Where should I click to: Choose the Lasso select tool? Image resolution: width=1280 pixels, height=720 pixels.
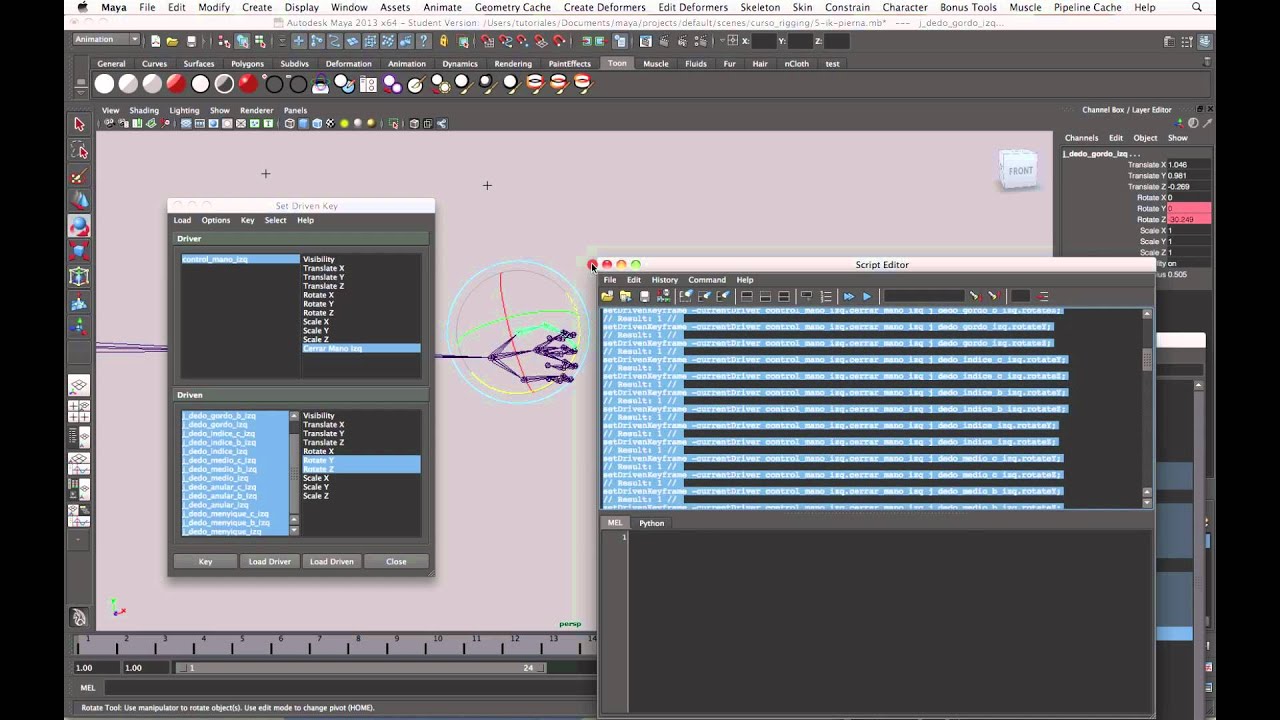[x=79, y=151]
